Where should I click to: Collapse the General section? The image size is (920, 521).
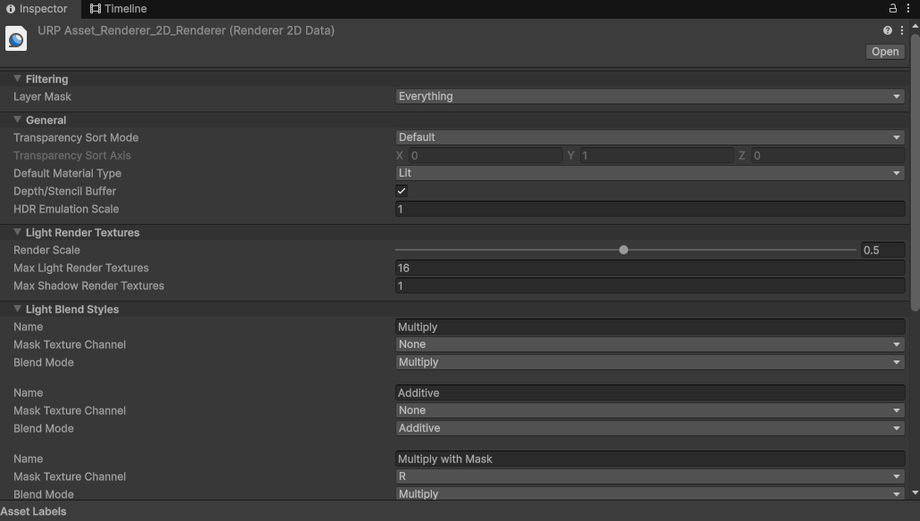[x=17, y=120]
